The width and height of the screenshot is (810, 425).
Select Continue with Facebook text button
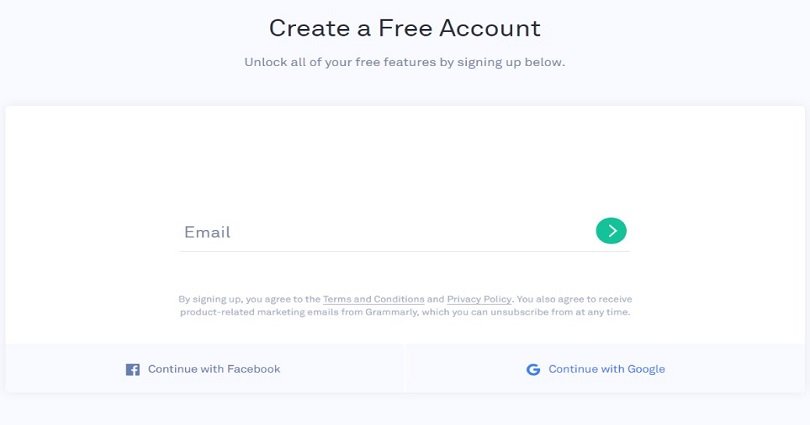tap(203, 369)
